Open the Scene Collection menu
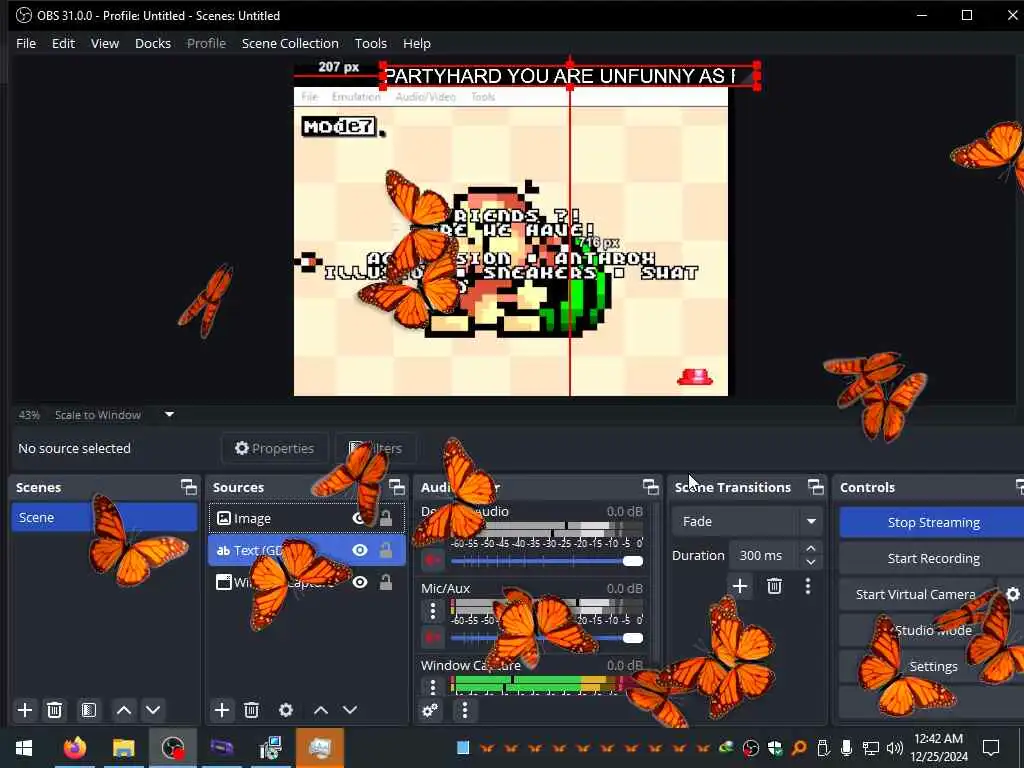The height and width of the screenshot is (768, 1024). pyautogui.click(x=290, y=43)
